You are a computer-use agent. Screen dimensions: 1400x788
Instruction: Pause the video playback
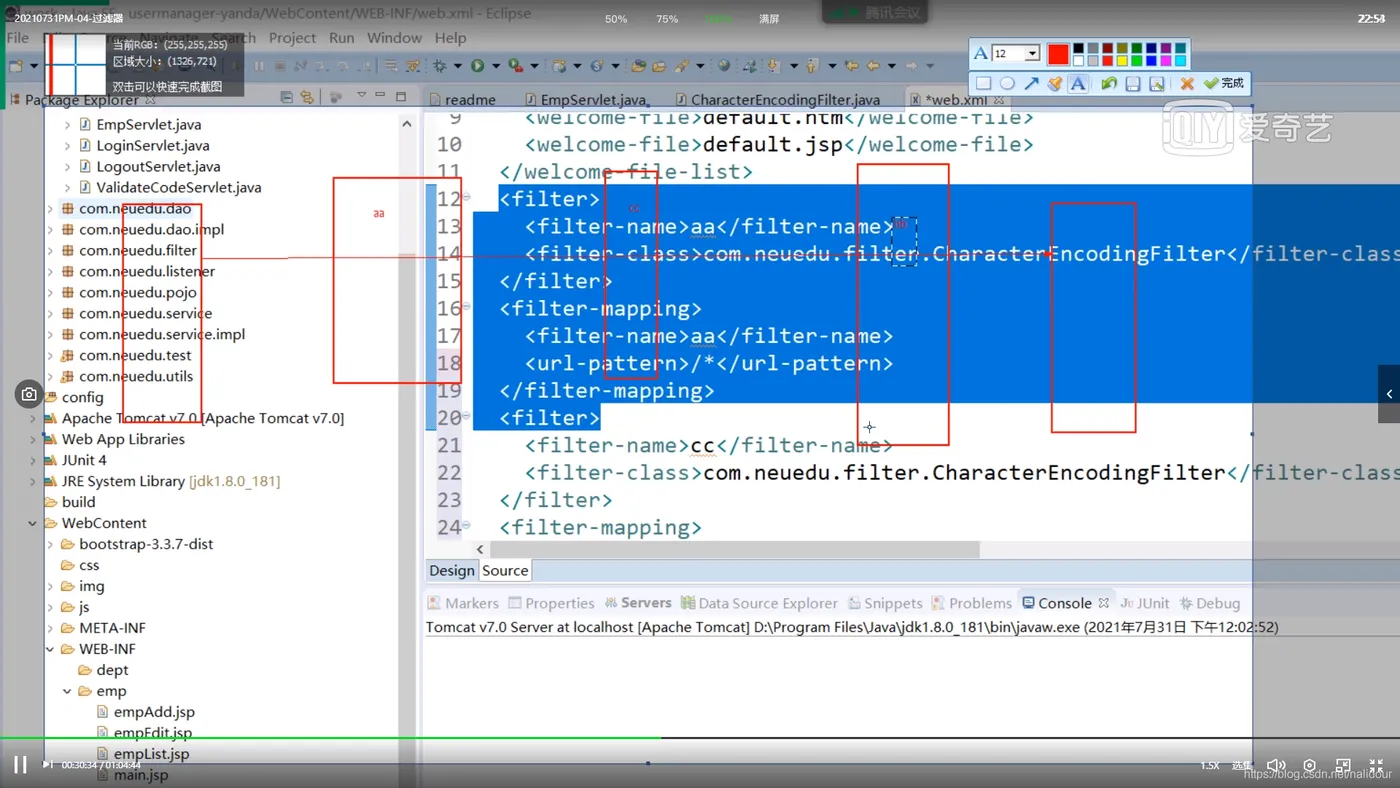[20, 765]
